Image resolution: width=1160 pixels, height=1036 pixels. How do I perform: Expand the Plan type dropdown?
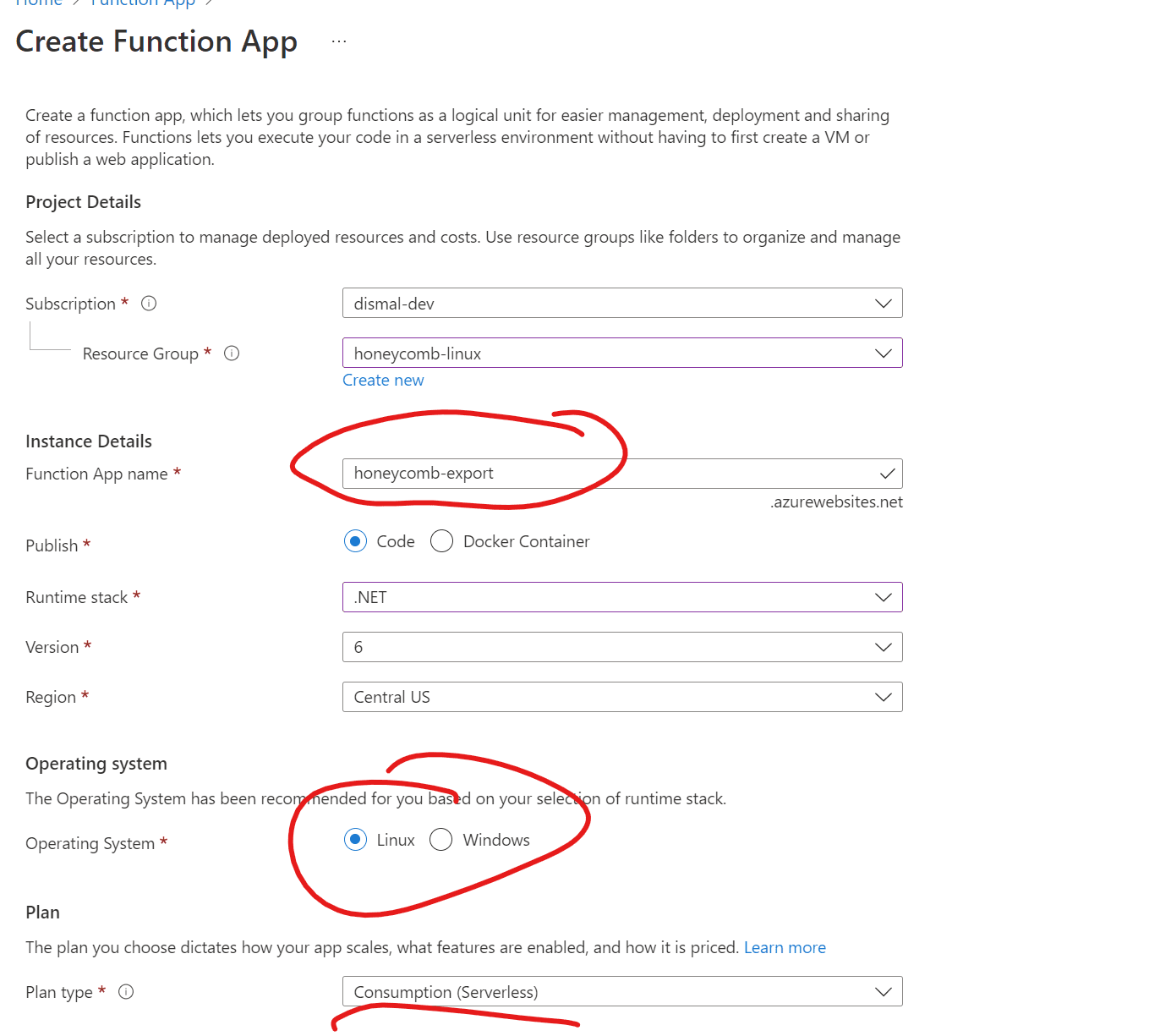pyautogui.click(x=621, y=992)
